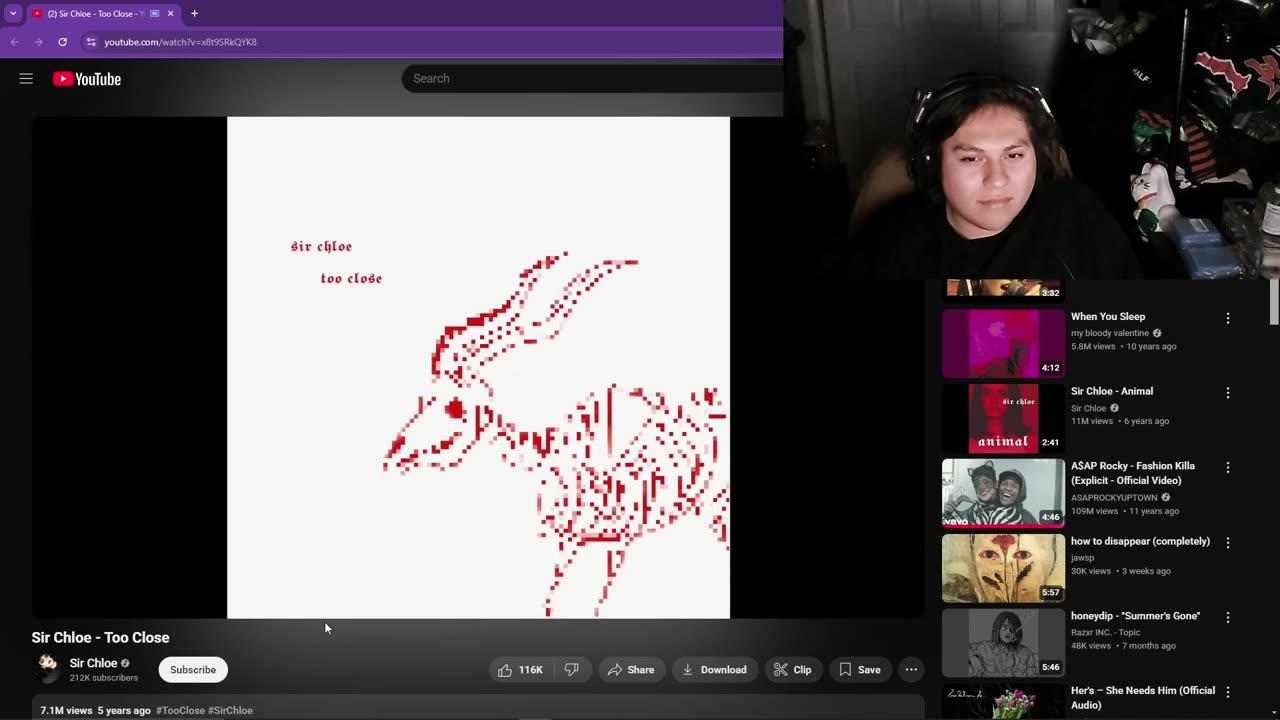Open When You Sleep video thumbnail
Image resolution: width=1280 pixels, height=720 pixels.
[1003, 343]
